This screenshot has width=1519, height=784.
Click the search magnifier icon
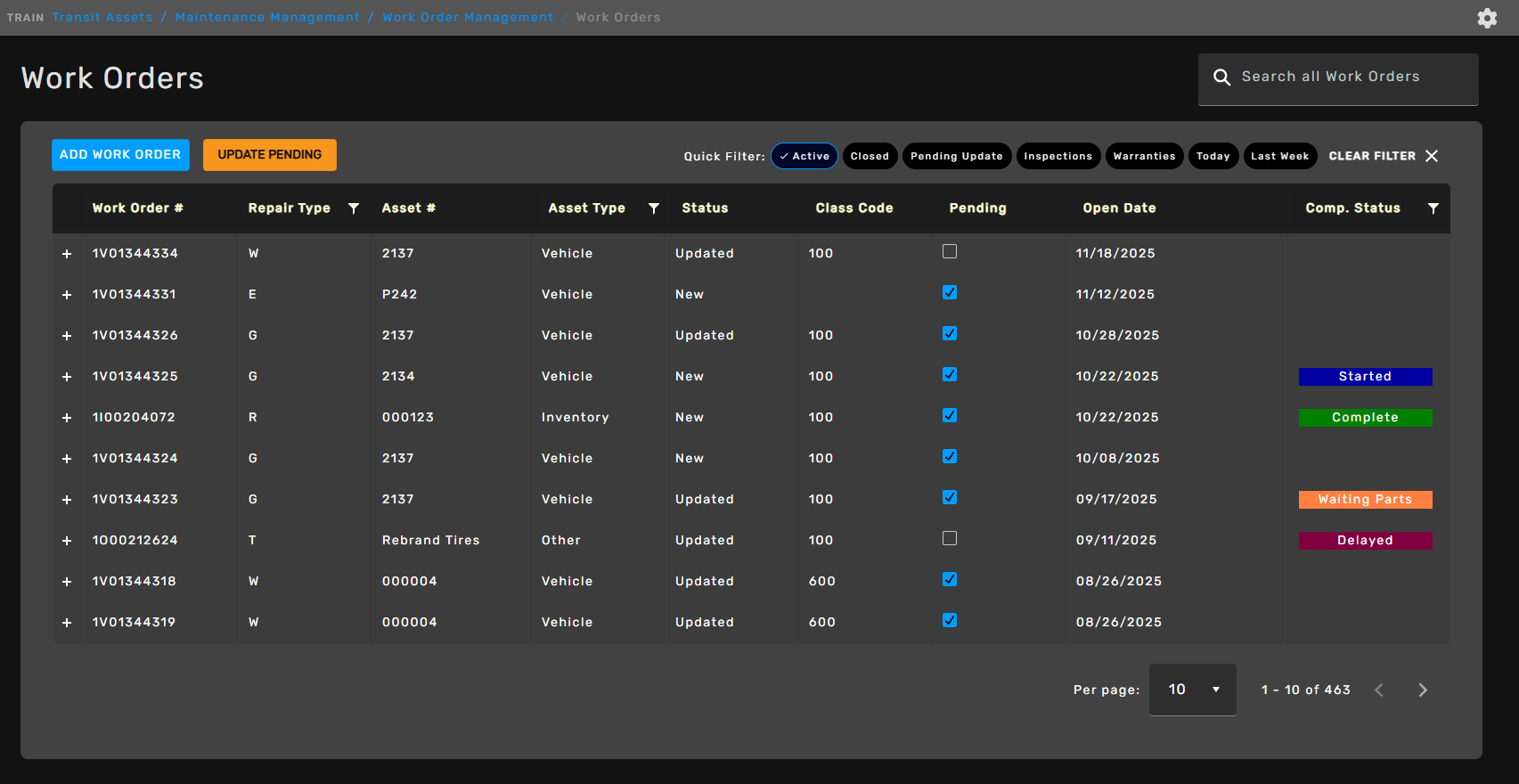pyautogui.click(x=1221, y=78)
